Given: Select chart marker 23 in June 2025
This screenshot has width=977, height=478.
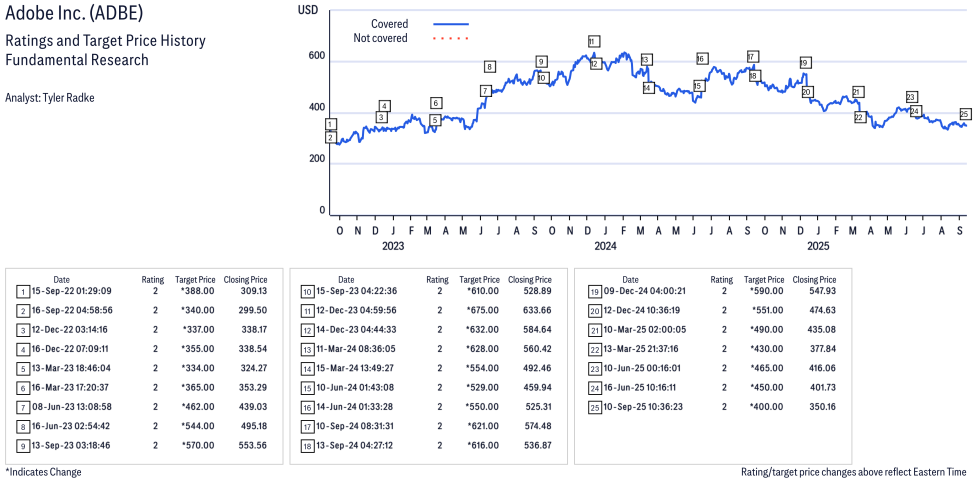Looking at the screenshot, I should click(911, 97).
